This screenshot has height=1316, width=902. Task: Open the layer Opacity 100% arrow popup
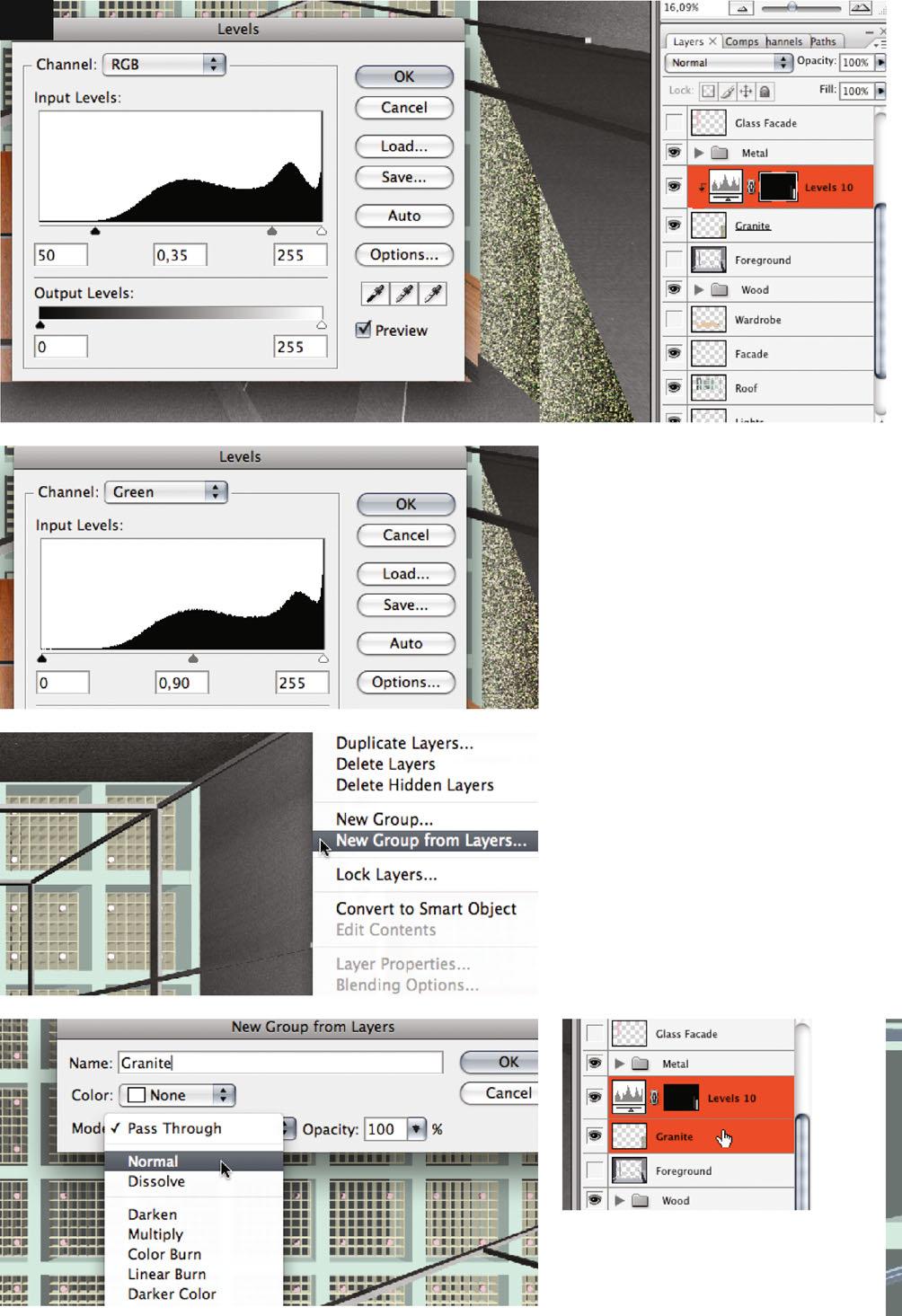coord(880,62)
